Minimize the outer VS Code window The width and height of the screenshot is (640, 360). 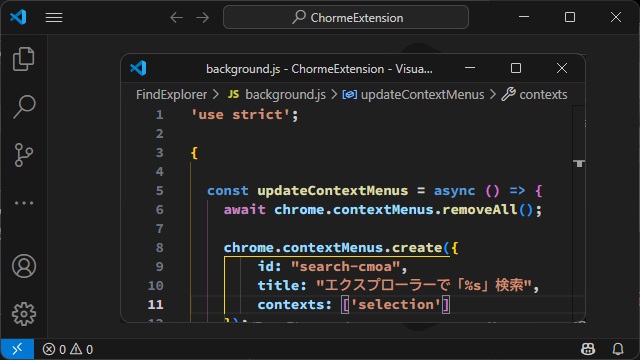click(524, 17)
